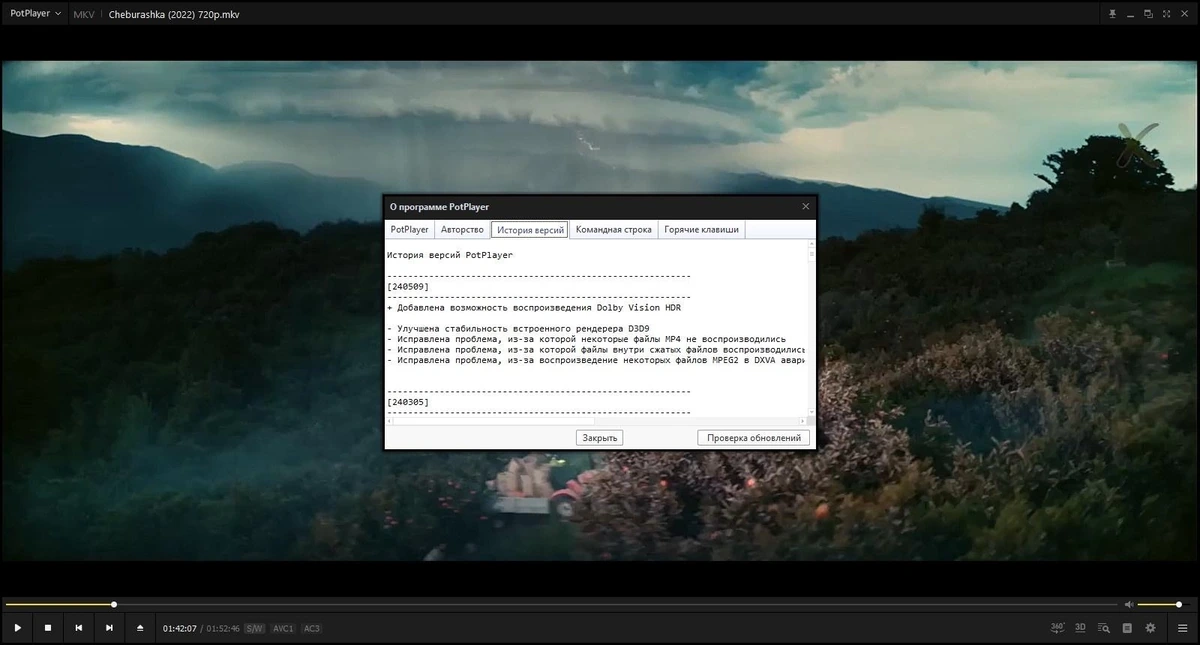Click the AC3 audio codec badge

coord(312,628)
